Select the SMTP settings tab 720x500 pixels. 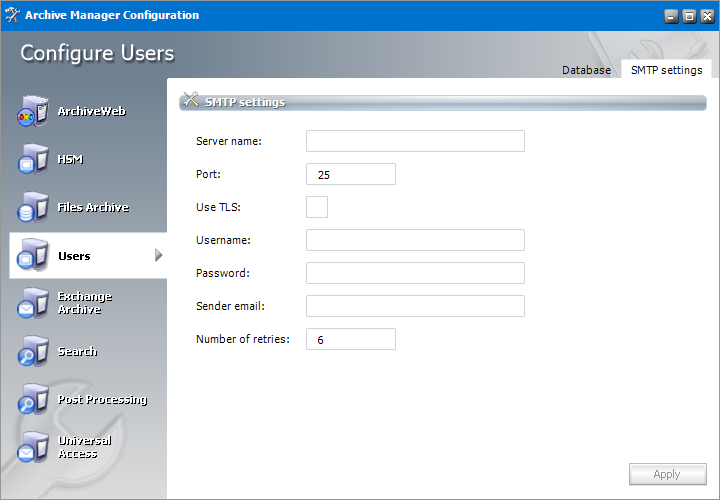pyautogui.click(x=666, y=70)
